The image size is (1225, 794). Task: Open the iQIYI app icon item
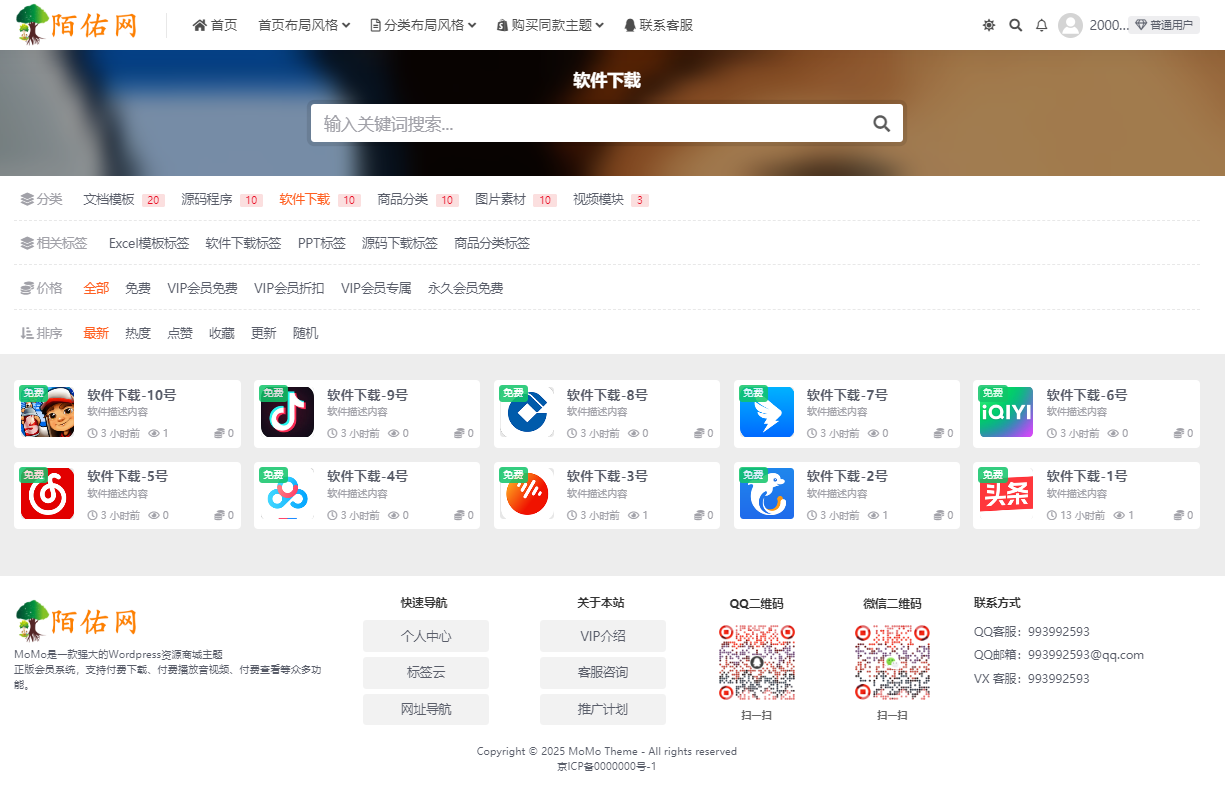point(1006,413)
